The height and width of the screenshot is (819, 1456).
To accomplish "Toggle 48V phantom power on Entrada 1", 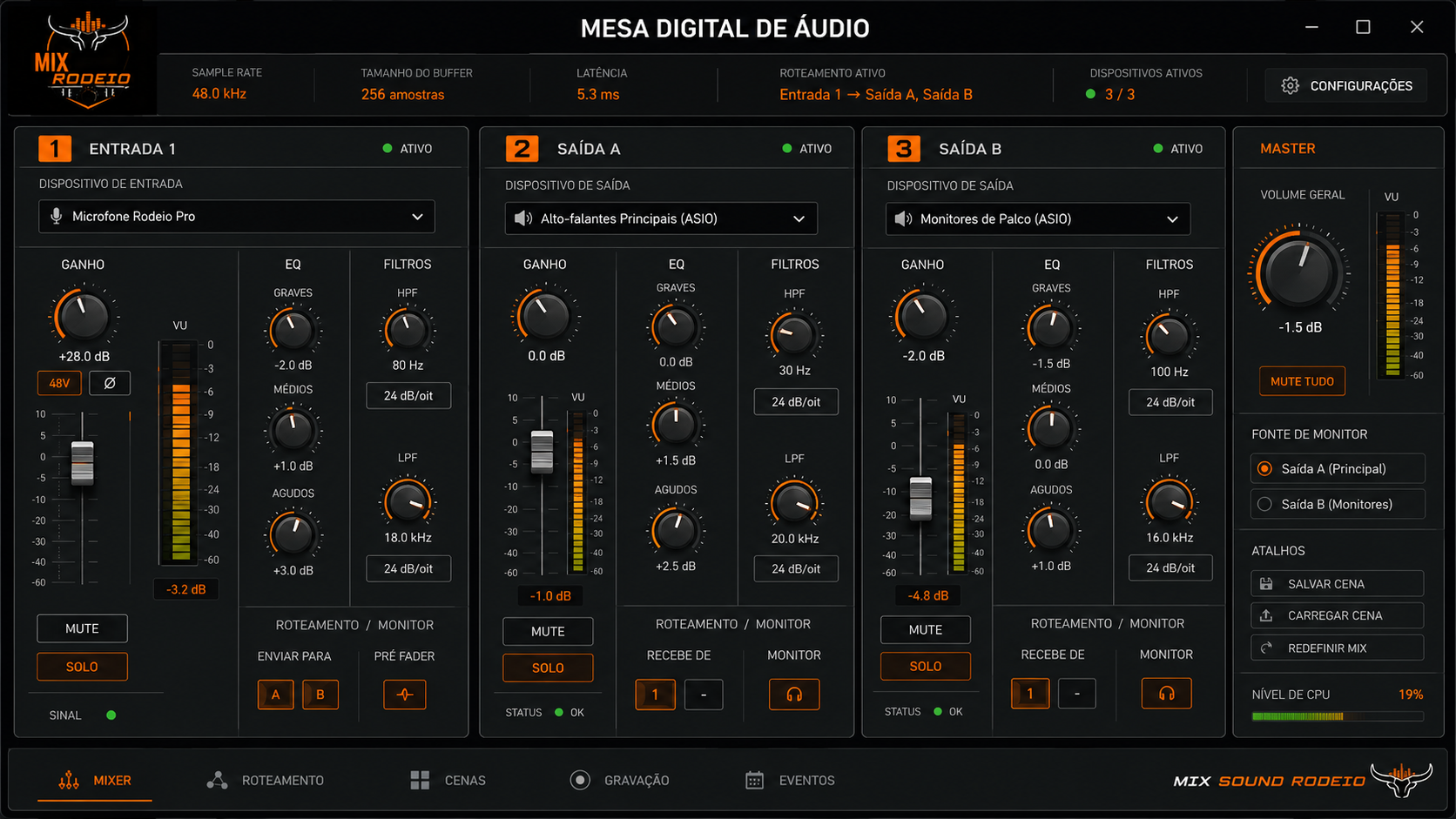I will click(59, 383).
